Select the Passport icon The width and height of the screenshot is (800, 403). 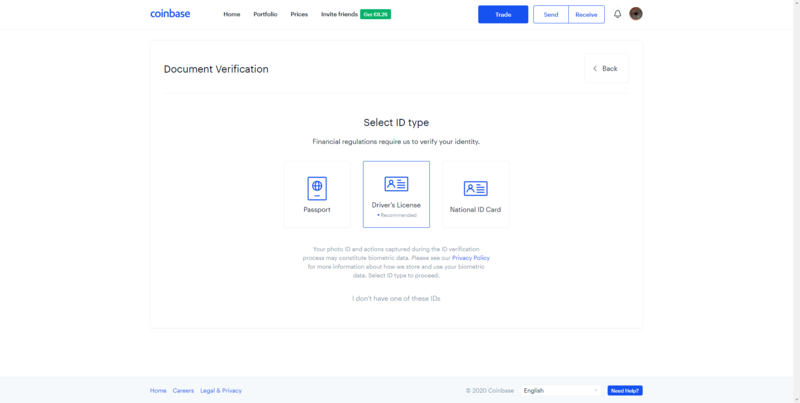(317, 188)
